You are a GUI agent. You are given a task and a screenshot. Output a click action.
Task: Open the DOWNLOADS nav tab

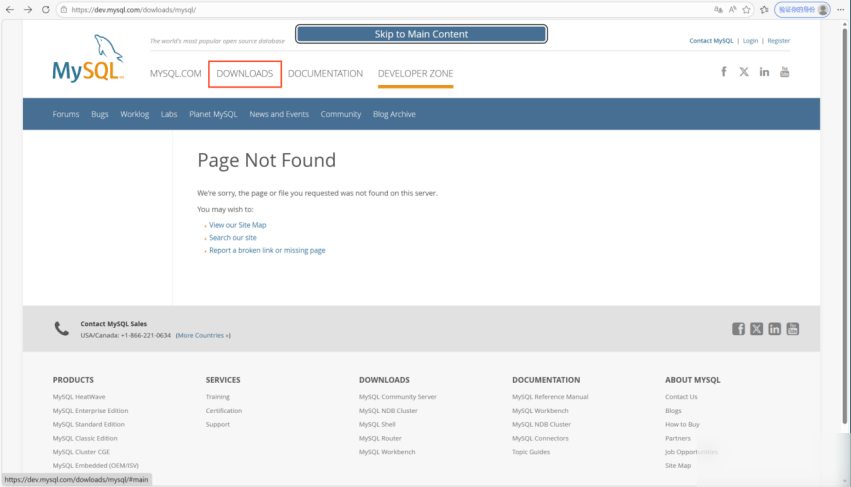pyautogui.click(x=245, y=73)
